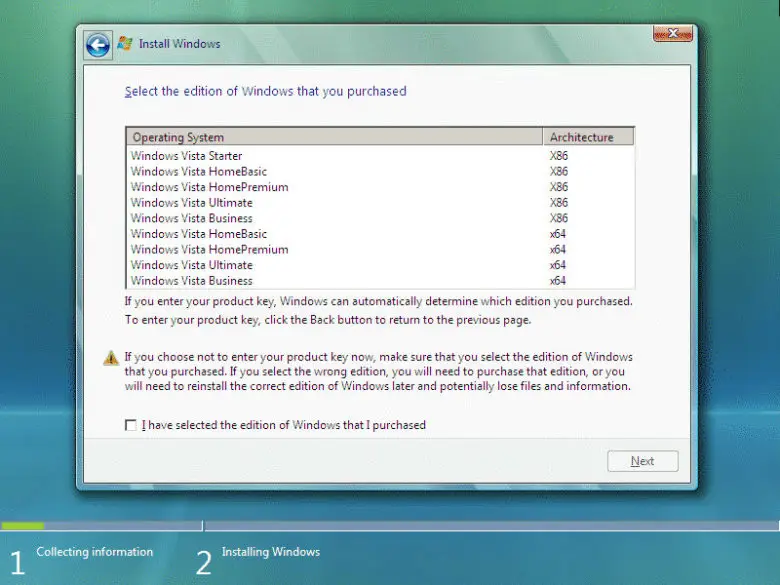The height and width of the screenshot is (585, 780).
Task: Click the 'Collecting information' step label
Action: pyautogui.click(x=94, y=552)
